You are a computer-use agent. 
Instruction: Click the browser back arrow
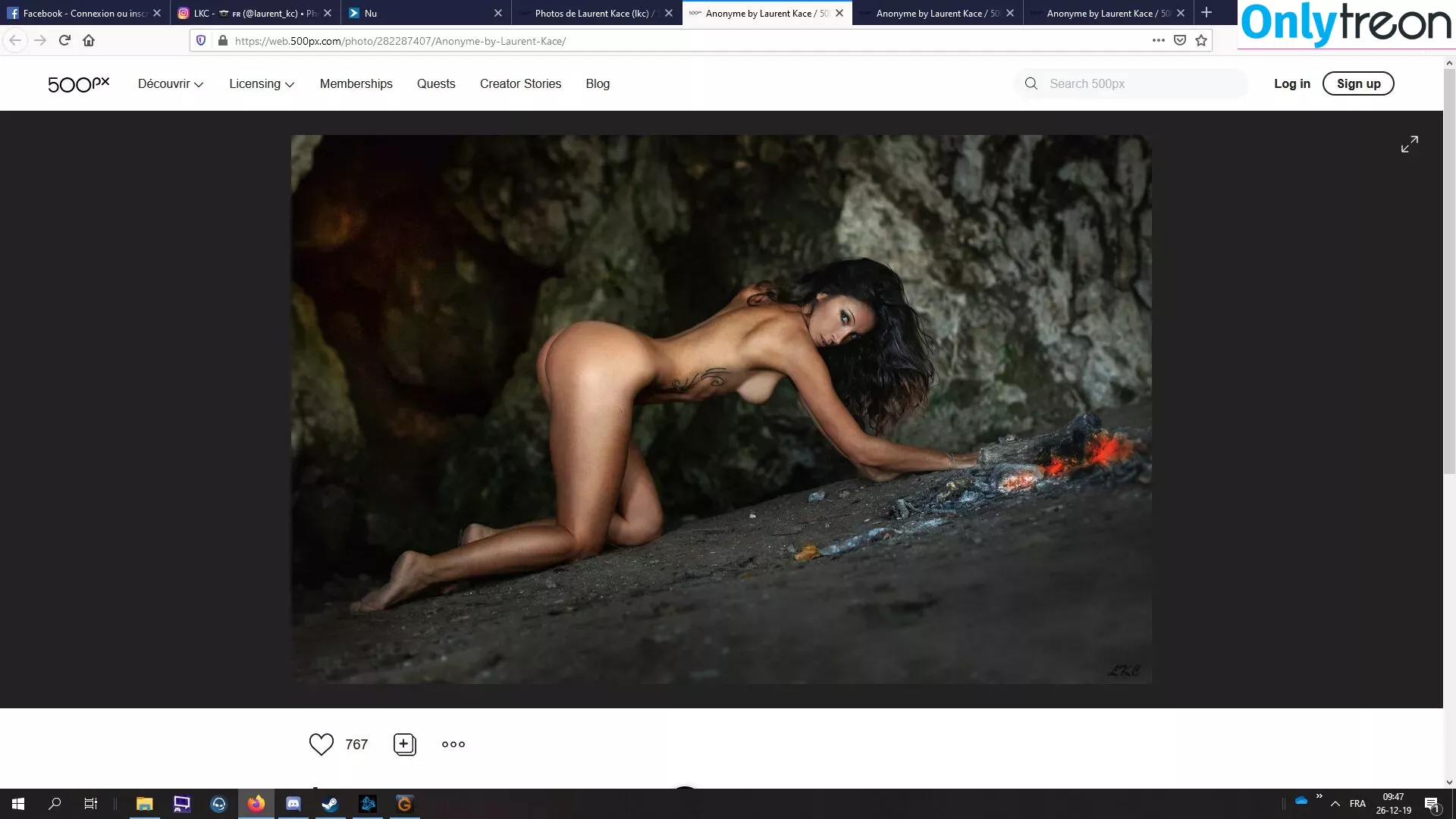[x=15, y=40]
